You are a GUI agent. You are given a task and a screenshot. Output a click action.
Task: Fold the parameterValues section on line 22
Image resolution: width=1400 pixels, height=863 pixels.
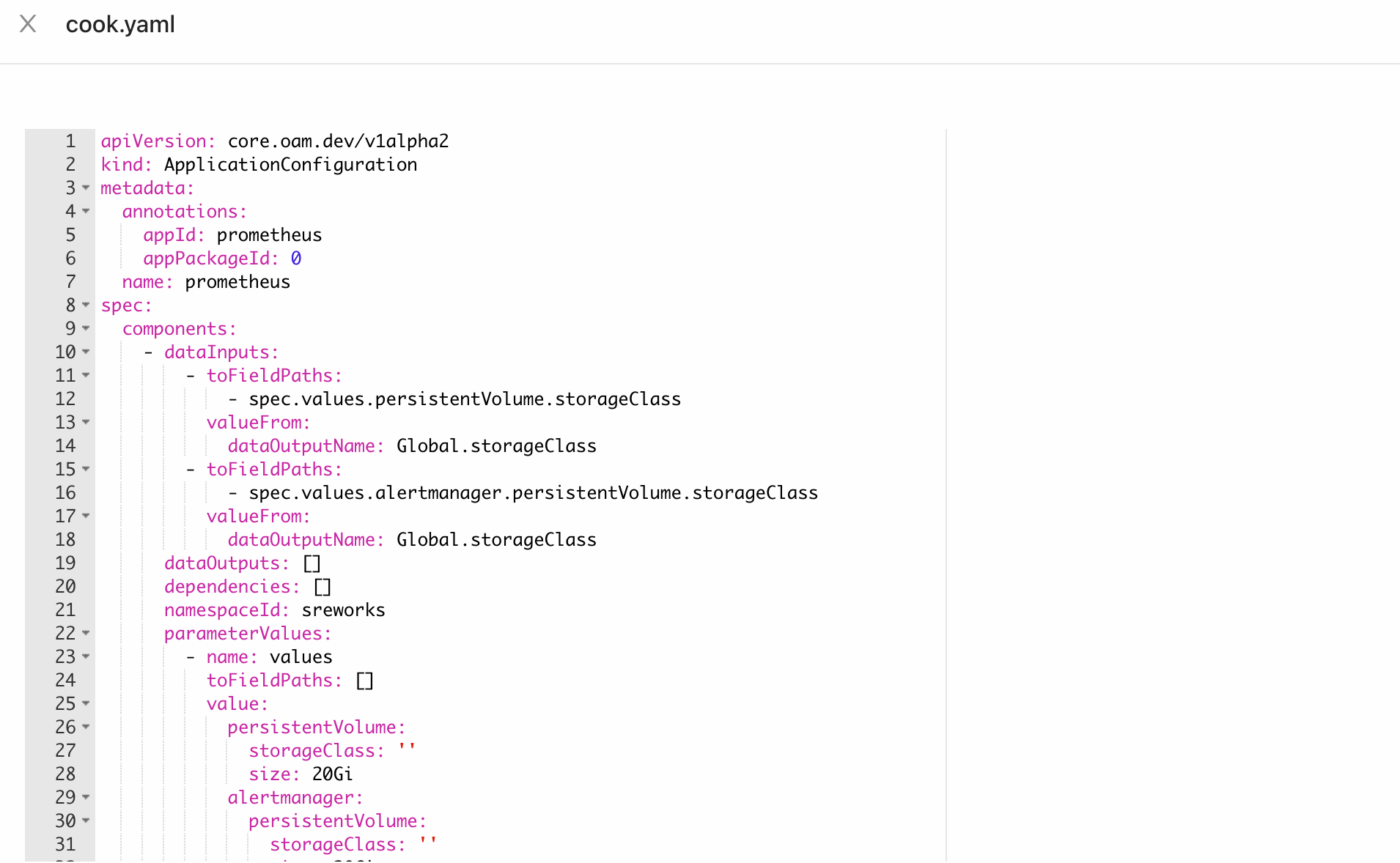tap(86, 634)
